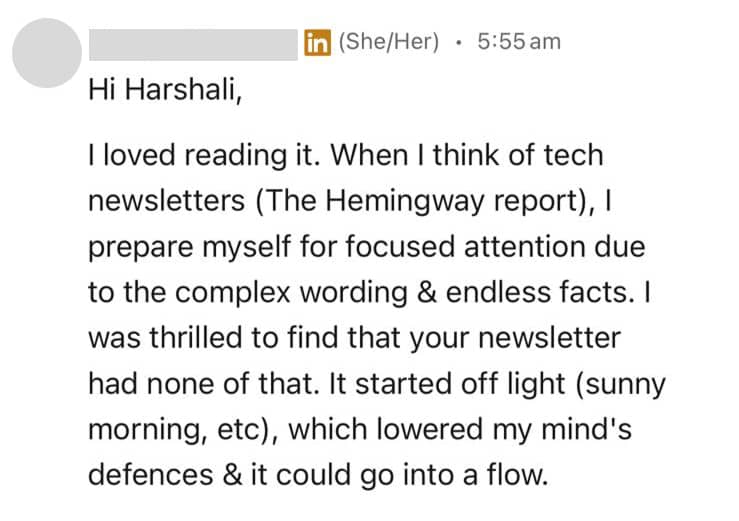
Task: Click the word "newsletters" in the message
Action: (x=167, y=201)
